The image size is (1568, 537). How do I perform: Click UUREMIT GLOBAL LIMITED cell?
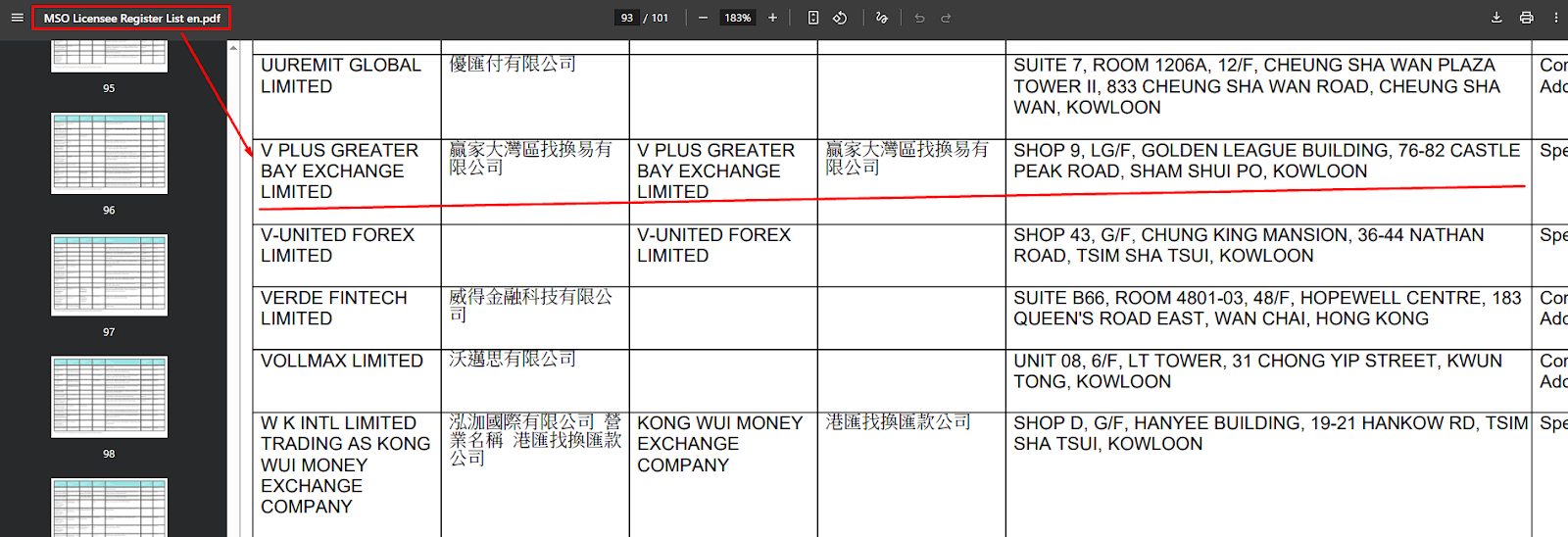pos(347,96)
